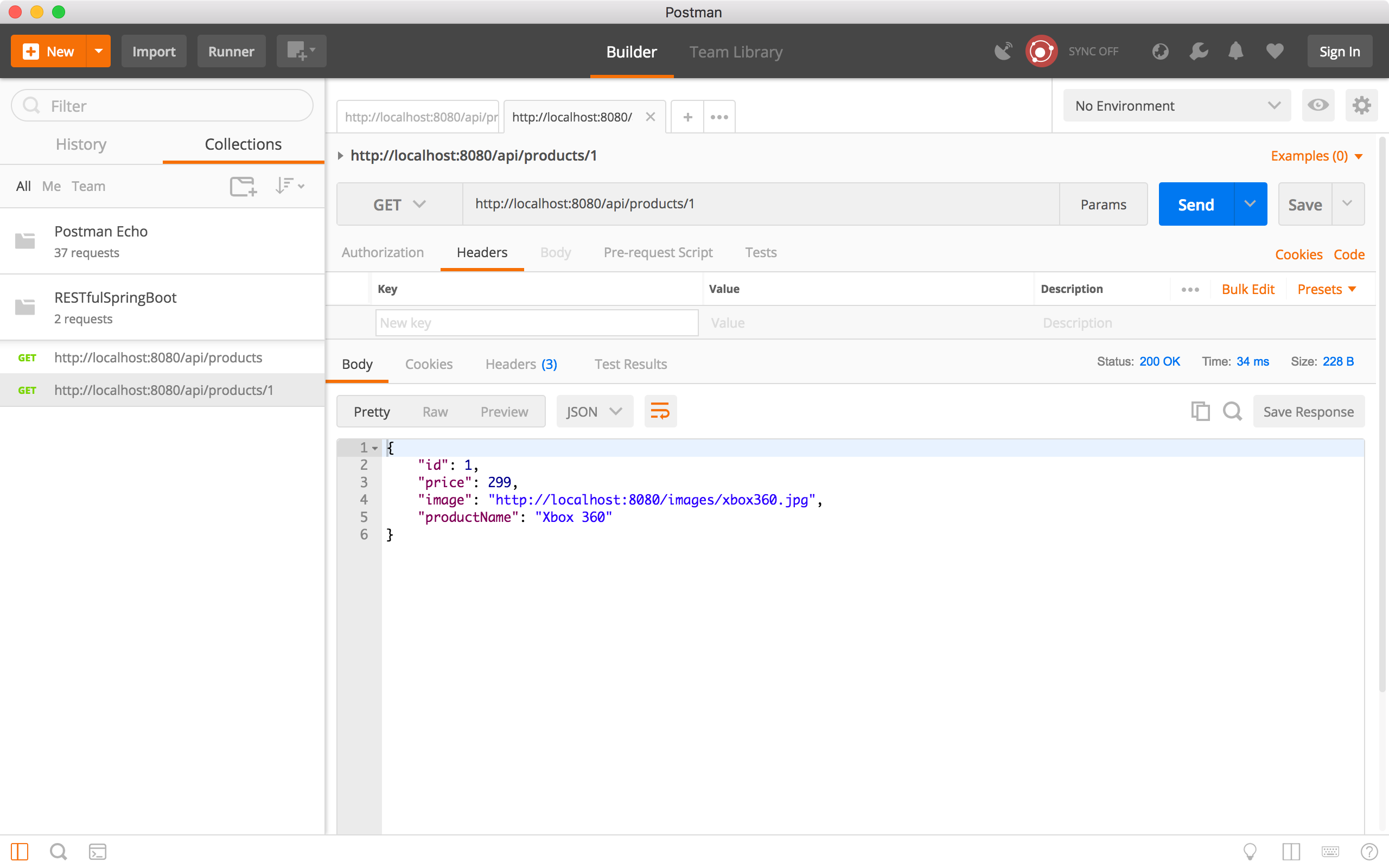Open headers column options three dots
The width and height of the screenshot is (1389, 868).
pyautogui.click(x=1190, y=289)
